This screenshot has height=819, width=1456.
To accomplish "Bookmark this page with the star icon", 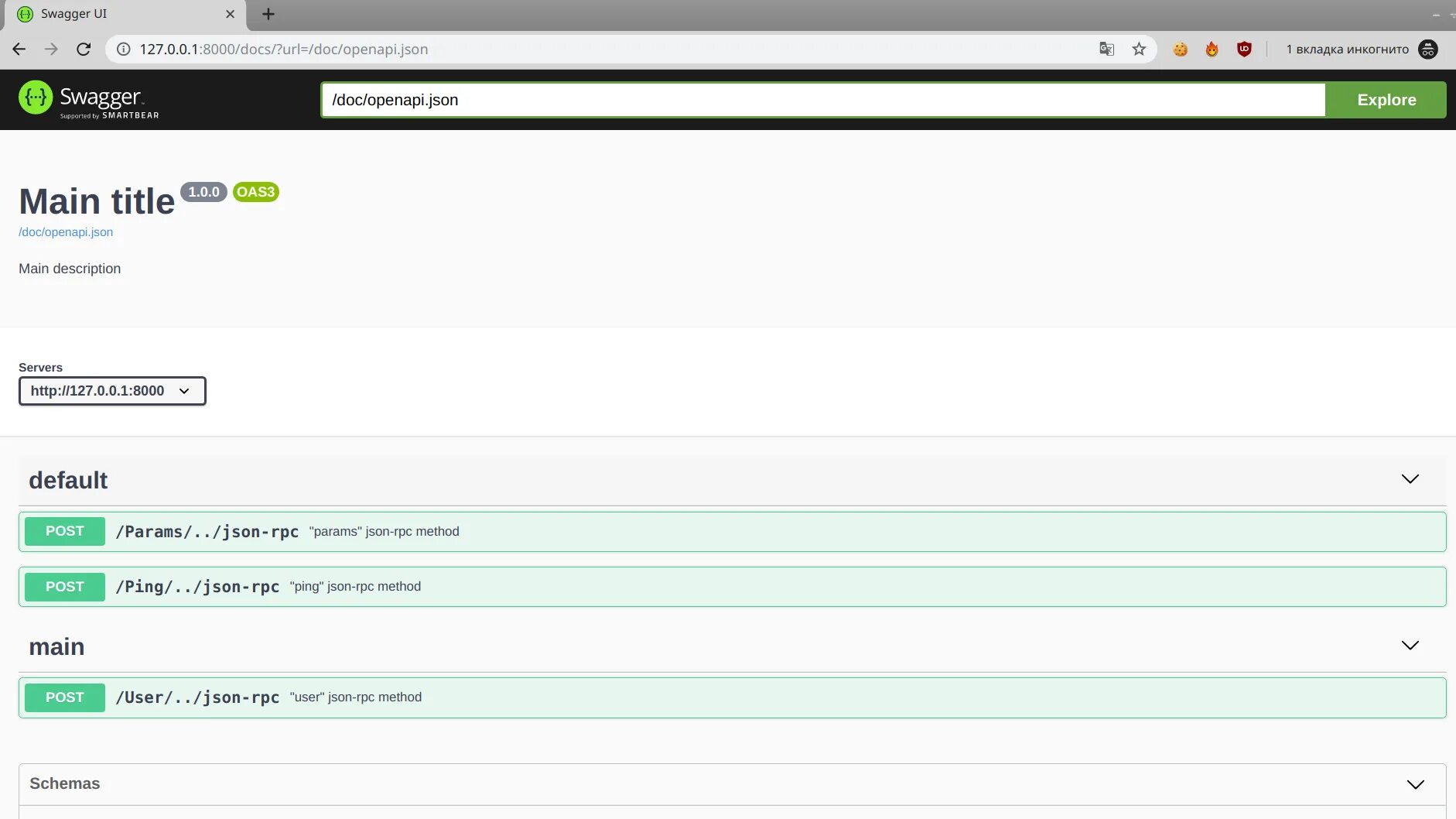I will click(x=1139, y=49).
